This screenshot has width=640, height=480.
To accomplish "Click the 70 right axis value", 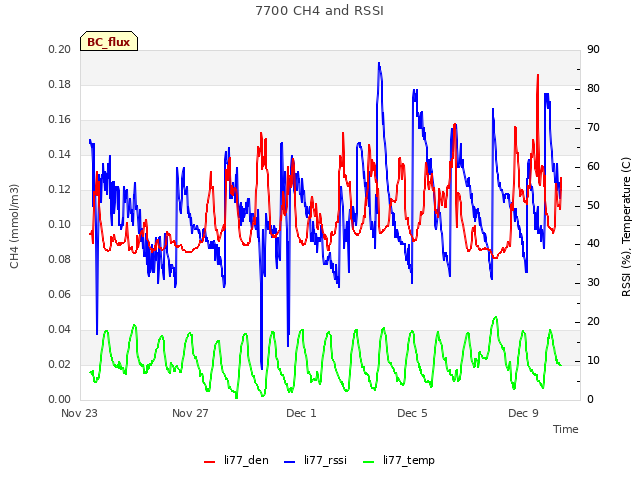I will [593, 127].
